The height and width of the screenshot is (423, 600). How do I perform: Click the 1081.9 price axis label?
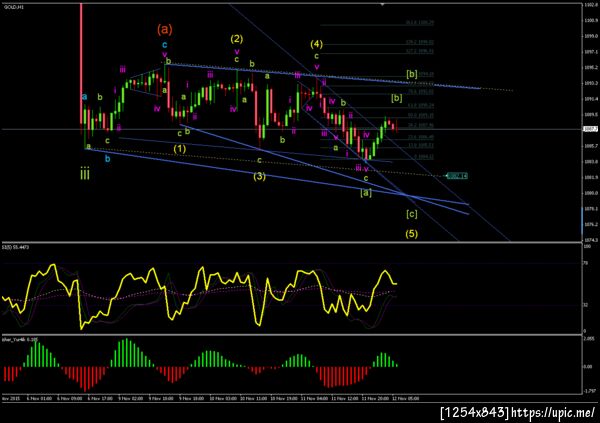coord(590,177)
